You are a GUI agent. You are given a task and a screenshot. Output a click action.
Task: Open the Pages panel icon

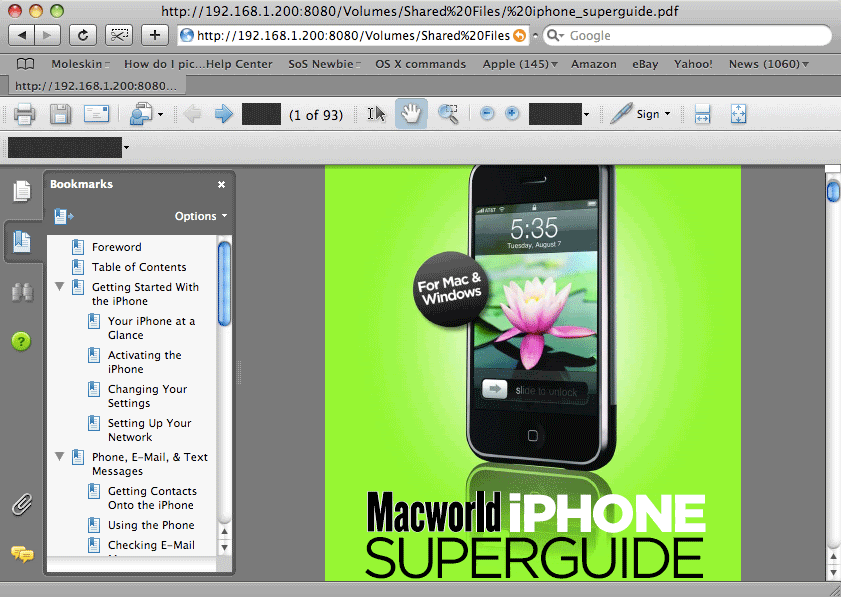point(22,191)
